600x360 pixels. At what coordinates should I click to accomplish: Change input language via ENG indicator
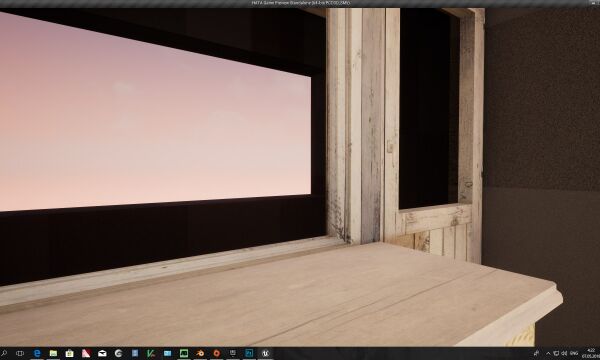574,353
